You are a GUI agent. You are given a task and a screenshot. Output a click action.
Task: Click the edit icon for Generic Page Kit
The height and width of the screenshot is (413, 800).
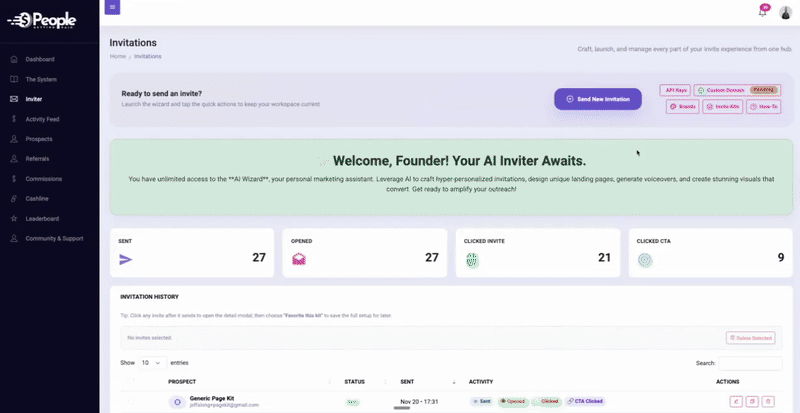(736, 402)
